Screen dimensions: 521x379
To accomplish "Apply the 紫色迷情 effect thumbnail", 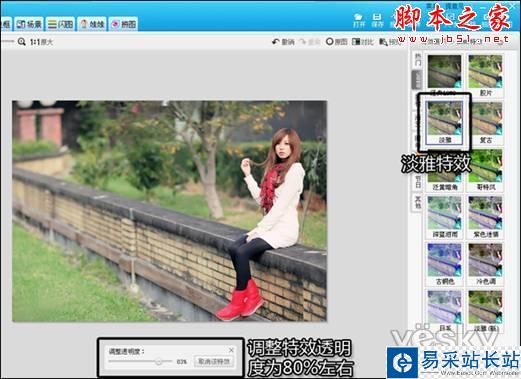I will point(485,217).
